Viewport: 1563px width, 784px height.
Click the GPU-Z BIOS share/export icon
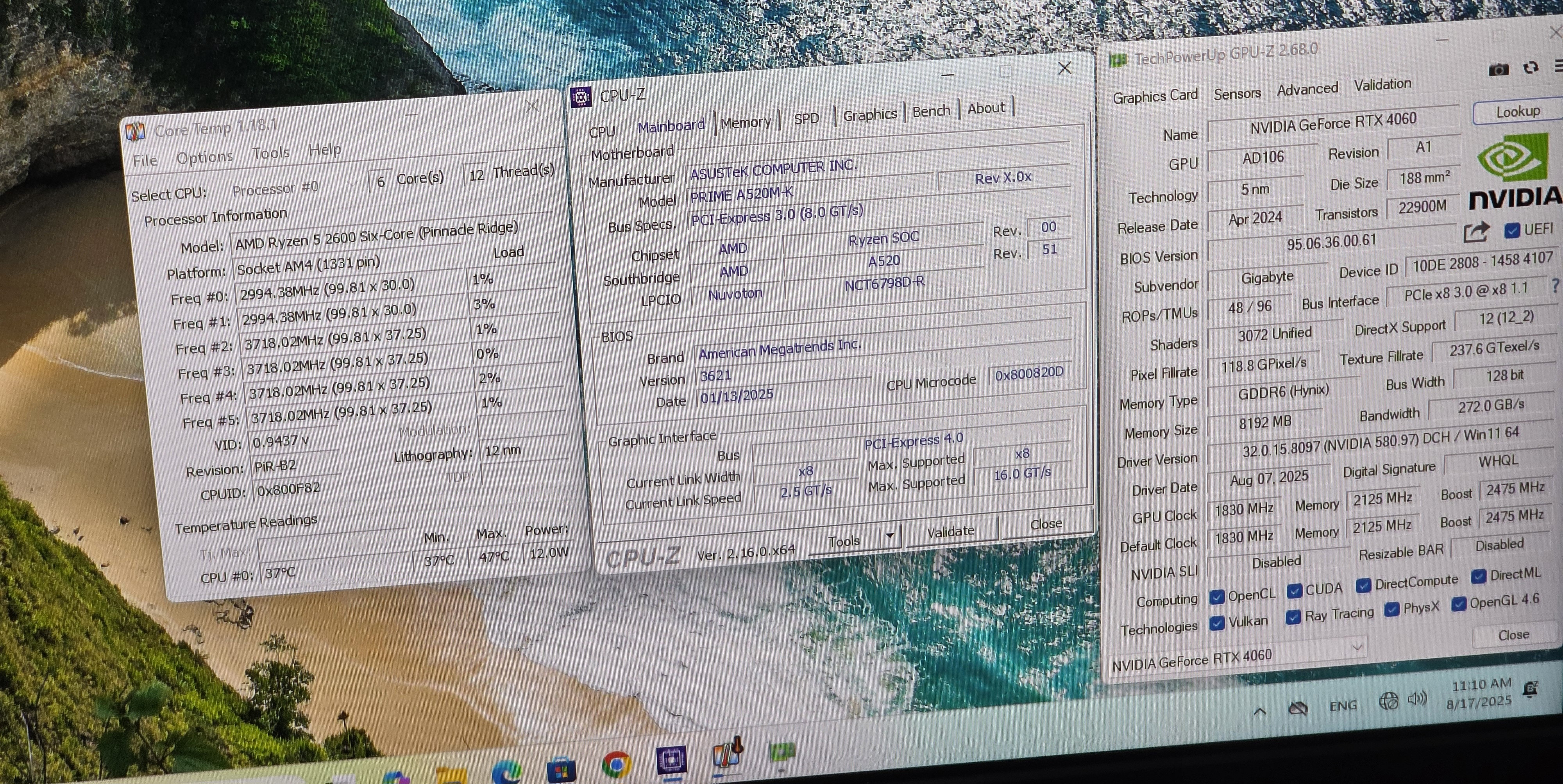[1475, 232]
